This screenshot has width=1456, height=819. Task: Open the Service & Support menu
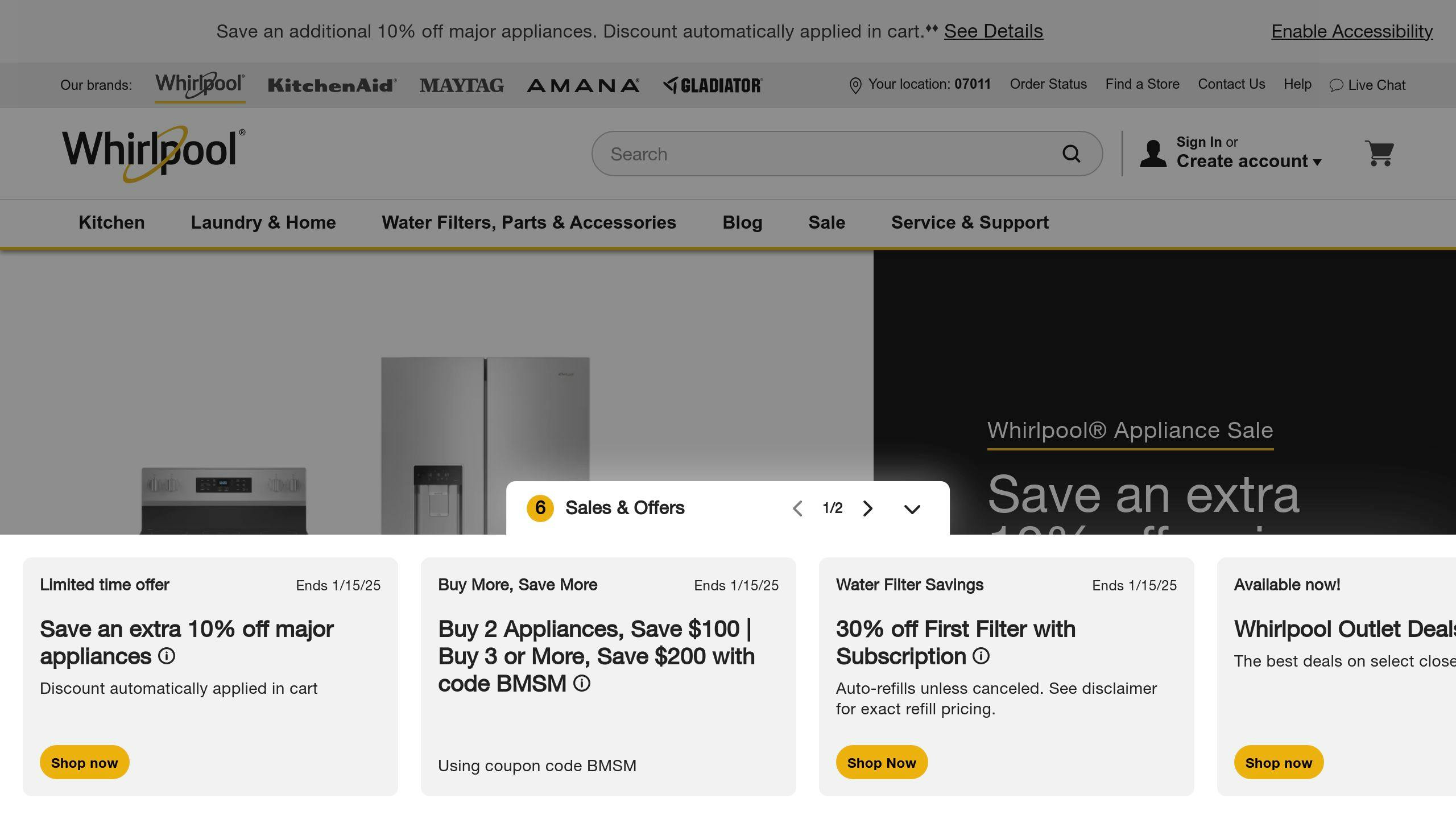(970, 222)
